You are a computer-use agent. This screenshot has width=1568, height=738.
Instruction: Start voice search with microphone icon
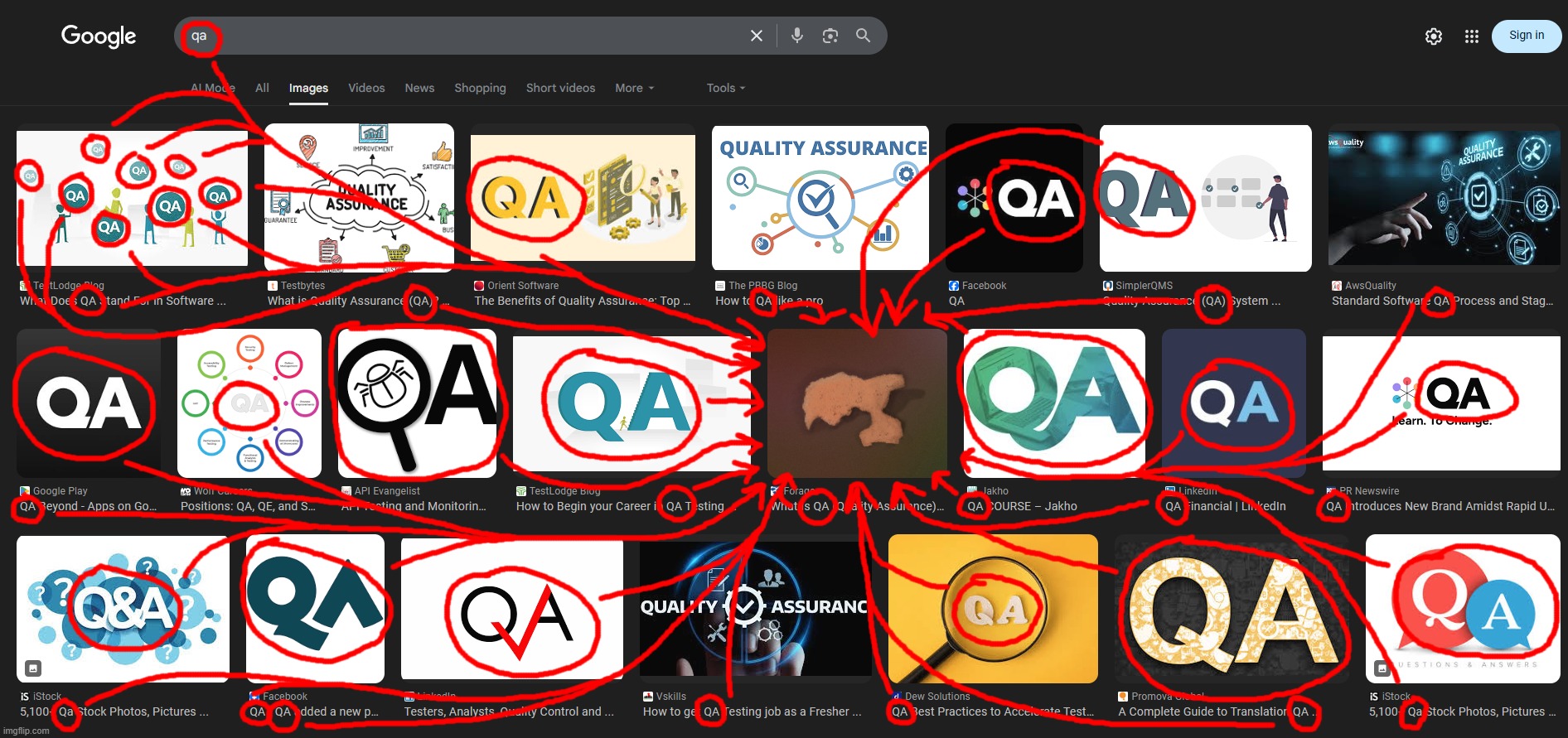click(797, 36)
